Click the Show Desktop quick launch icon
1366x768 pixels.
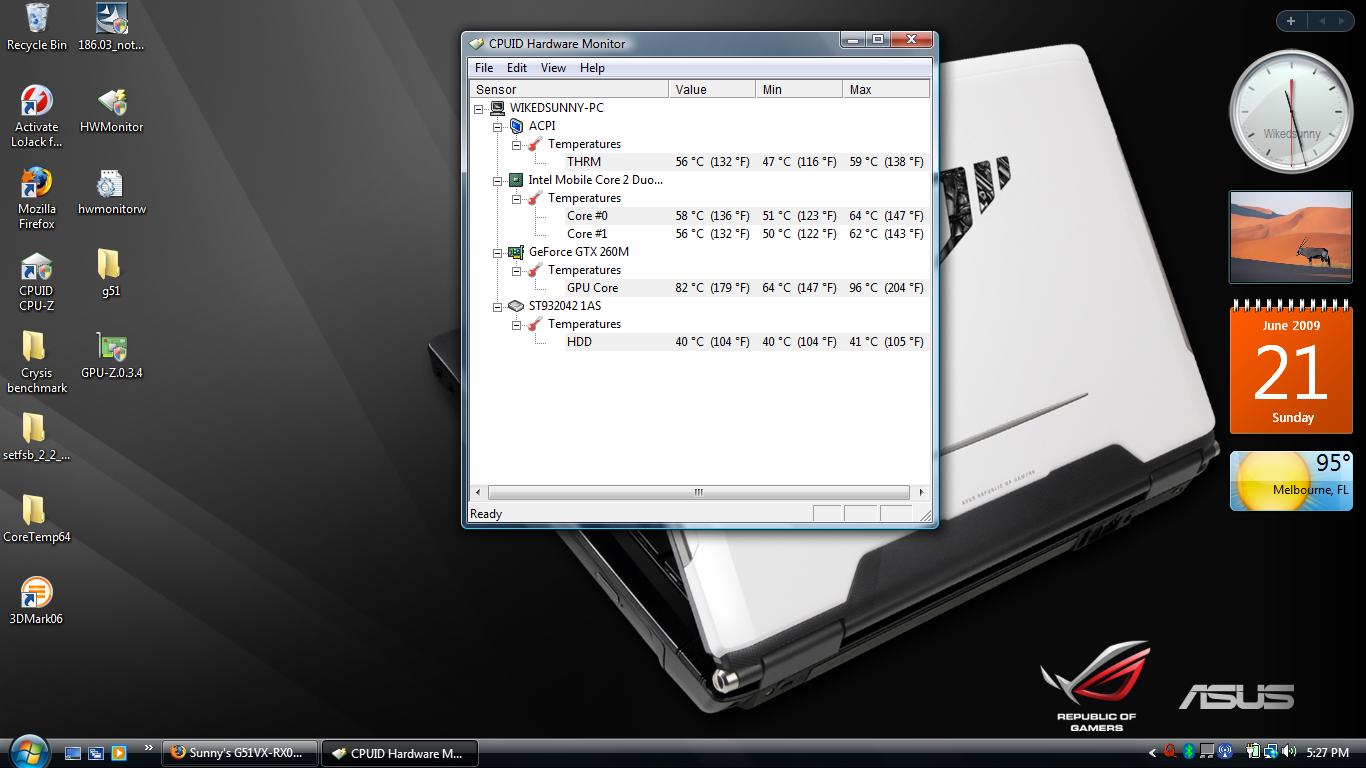pos(73,753)
